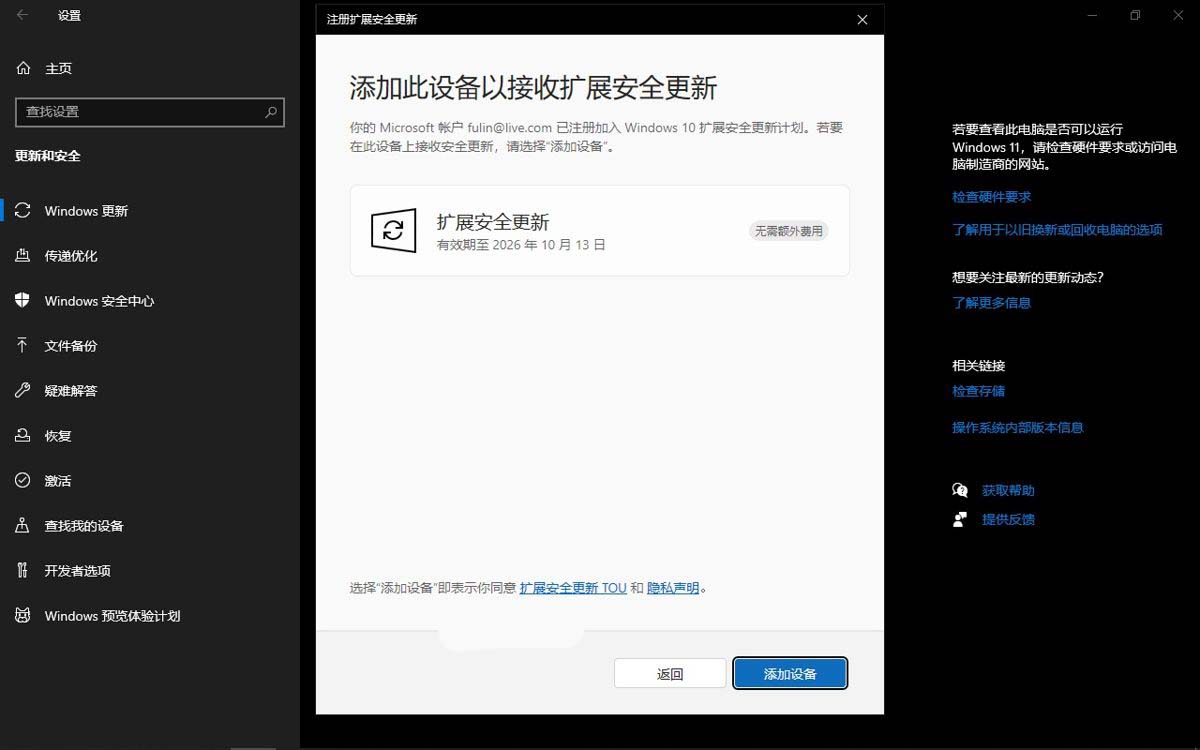This screenshot has height=750, width=1200.
Task: Click the 扩展安全更新 card title
Action: (x=493, y=222)
